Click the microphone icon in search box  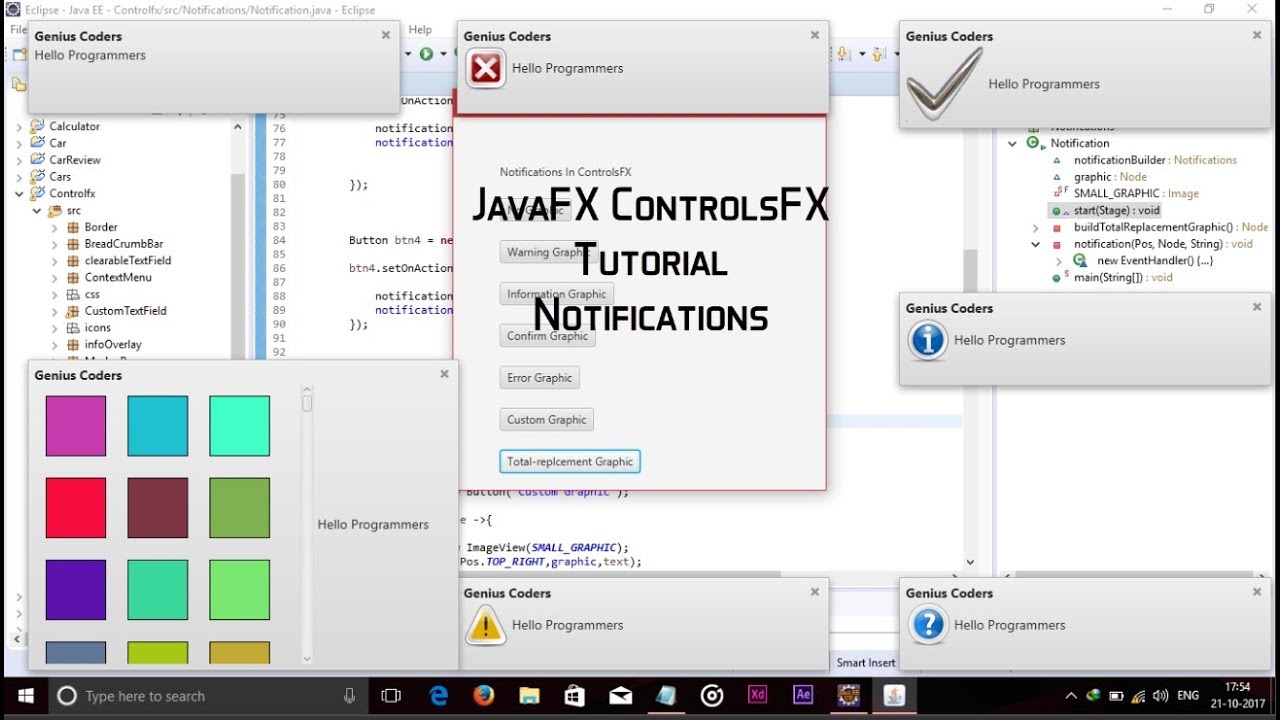(x=349, y=696)
